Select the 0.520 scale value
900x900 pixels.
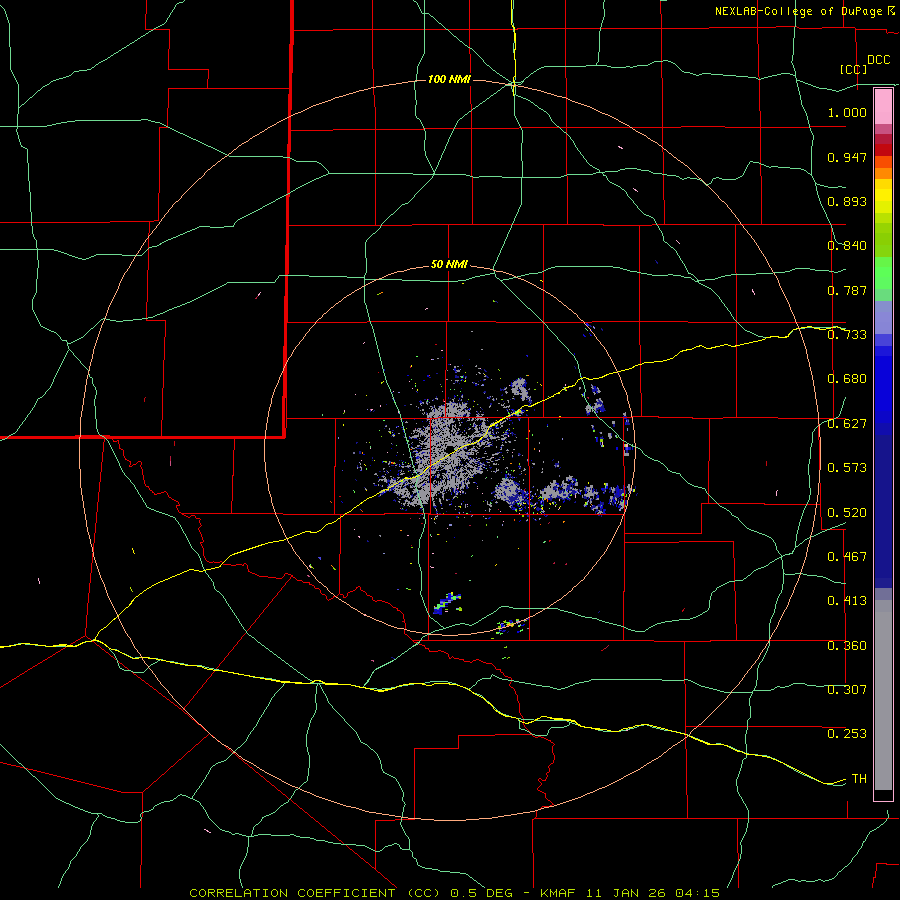pyautogui.click(x=847, y=513)
